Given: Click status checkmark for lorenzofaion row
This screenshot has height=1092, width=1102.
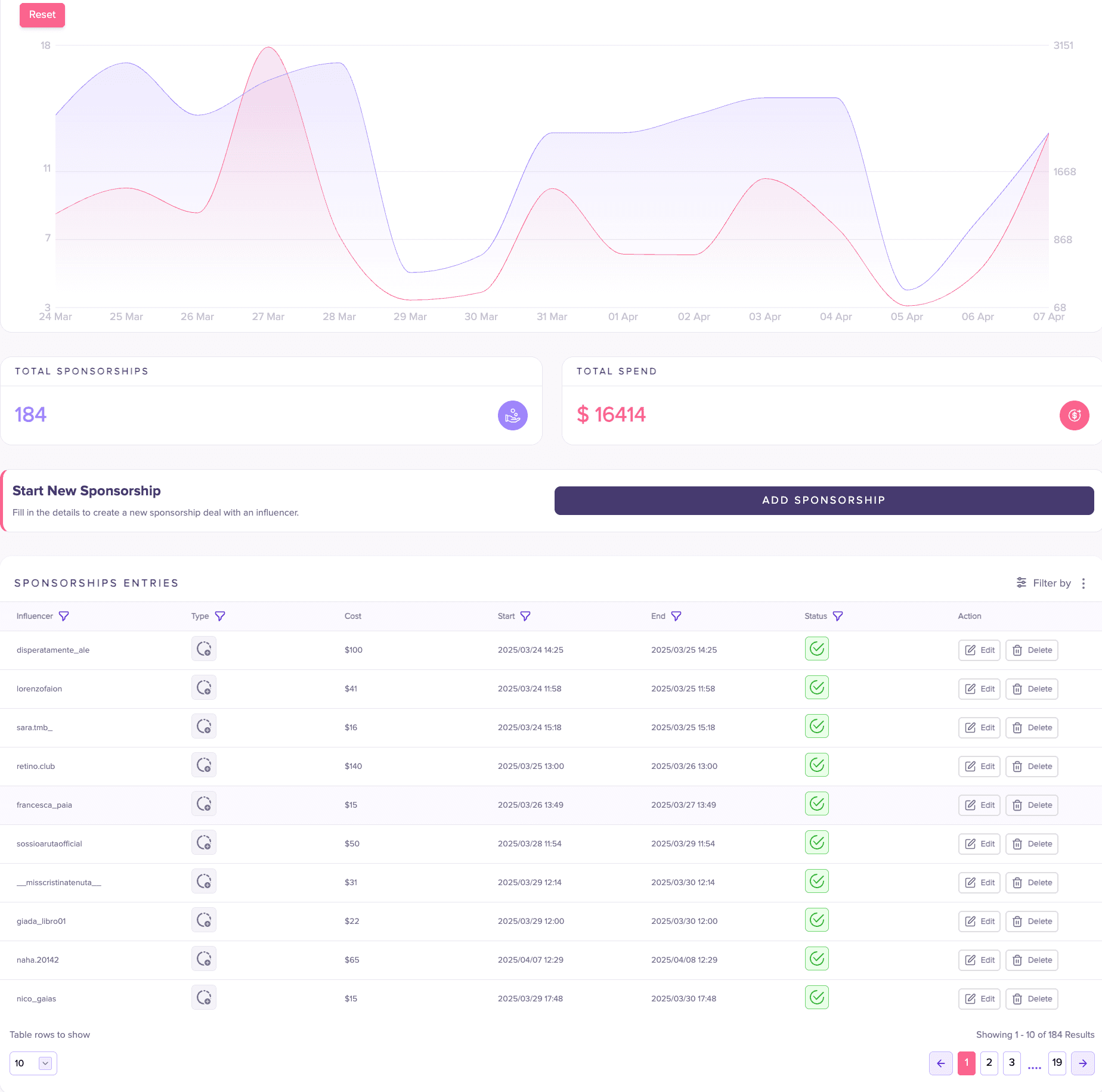Looking at the screenshot, I should click(x=817, y=687).
